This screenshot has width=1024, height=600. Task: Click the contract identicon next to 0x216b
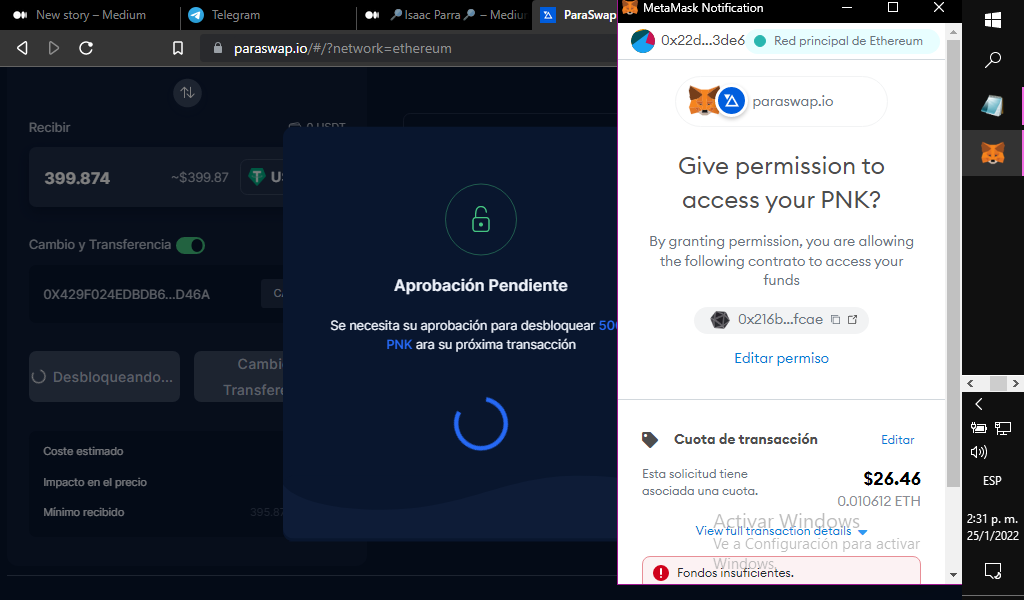(x=720, y=320)
